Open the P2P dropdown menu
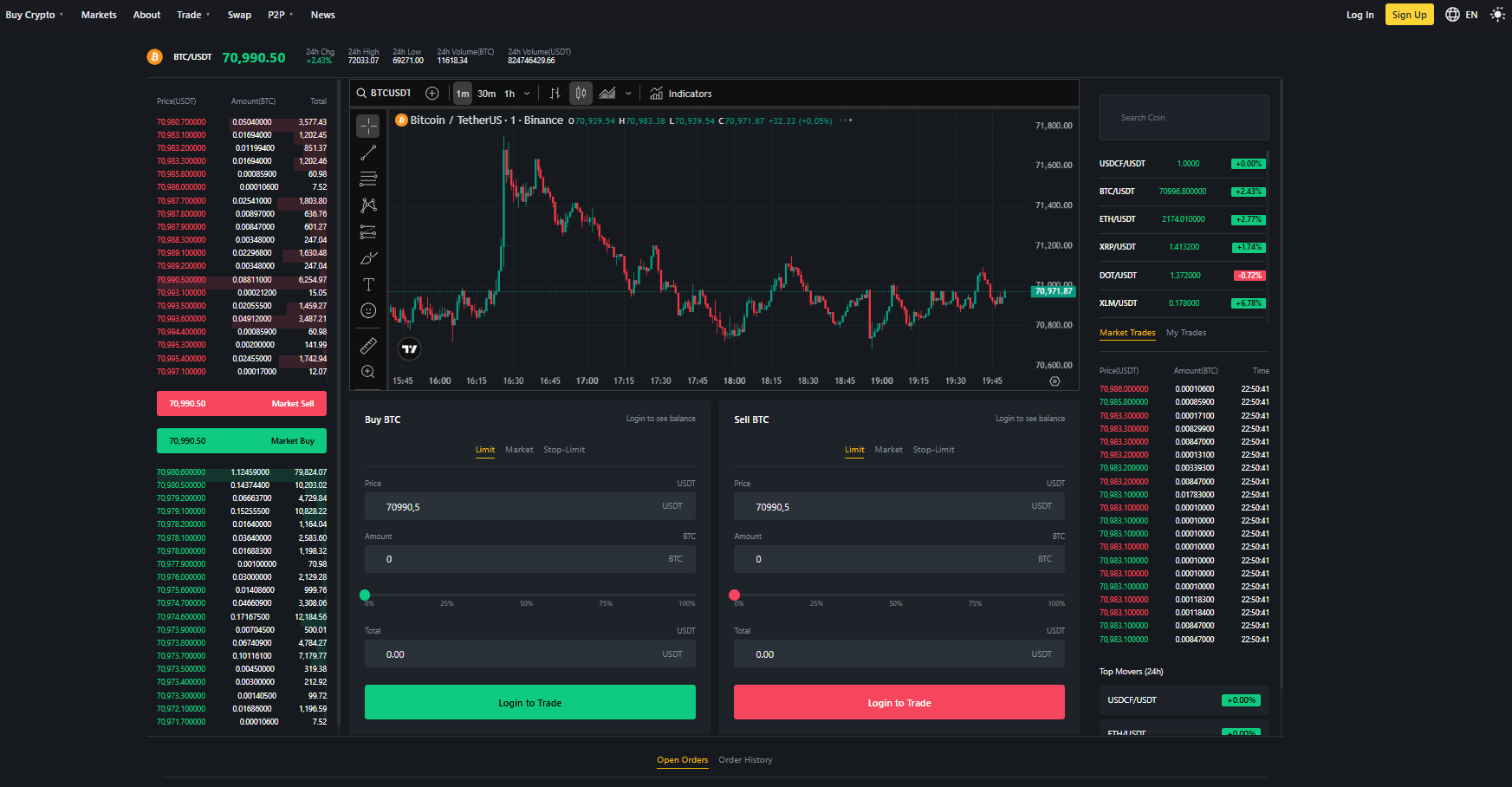 pyautogui.click(x=280, y=15)
